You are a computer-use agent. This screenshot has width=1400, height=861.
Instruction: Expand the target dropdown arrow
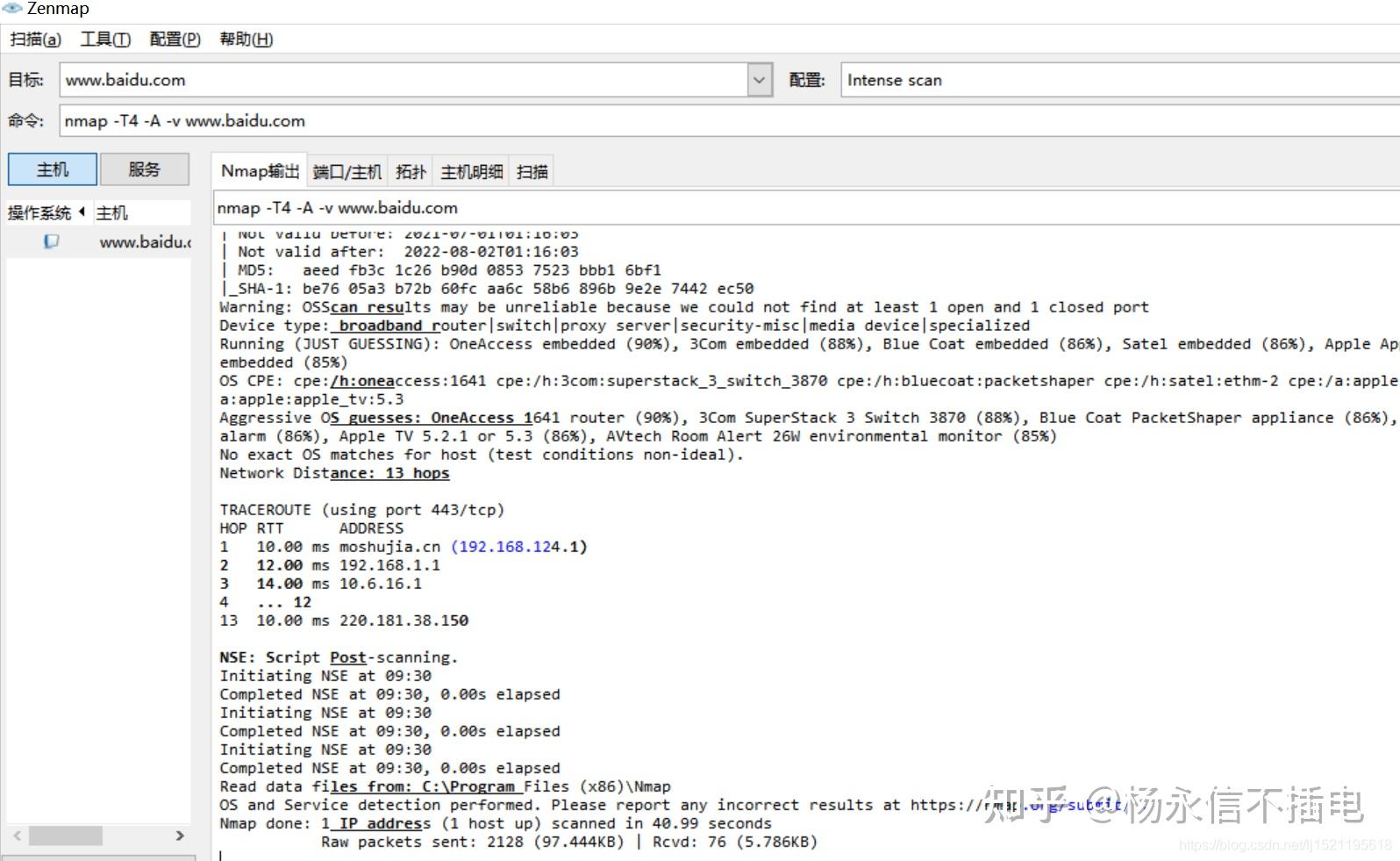tap(760, 80)
